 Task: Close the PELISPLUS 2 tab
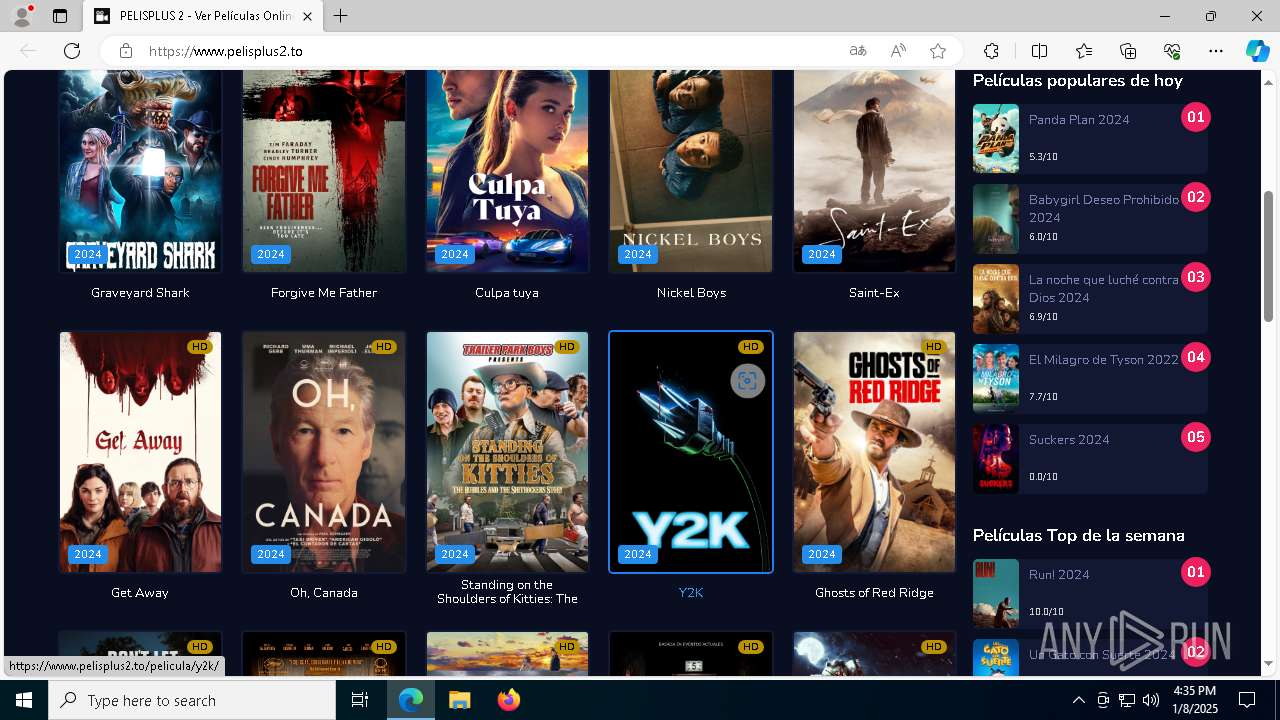pos(308,16)
